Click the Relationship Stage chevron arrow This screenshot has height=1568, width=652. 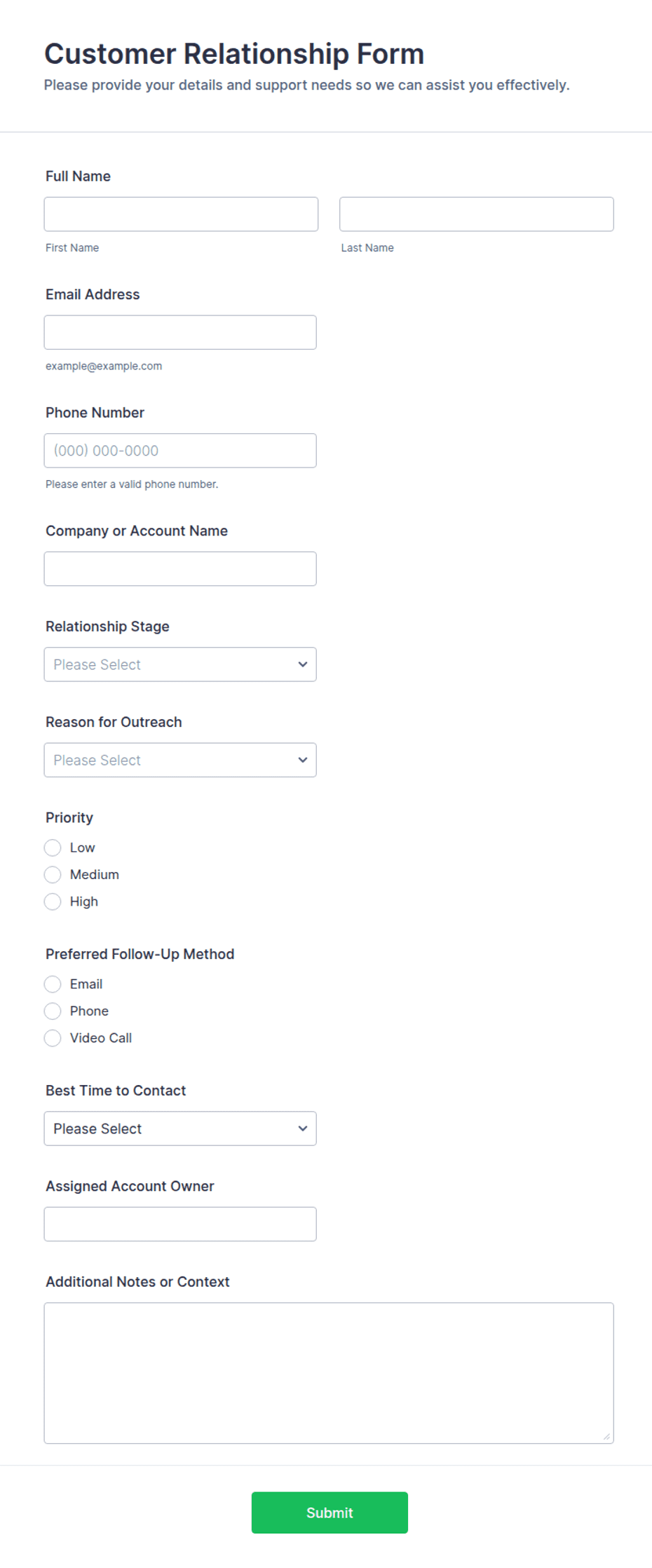[303, 664]
